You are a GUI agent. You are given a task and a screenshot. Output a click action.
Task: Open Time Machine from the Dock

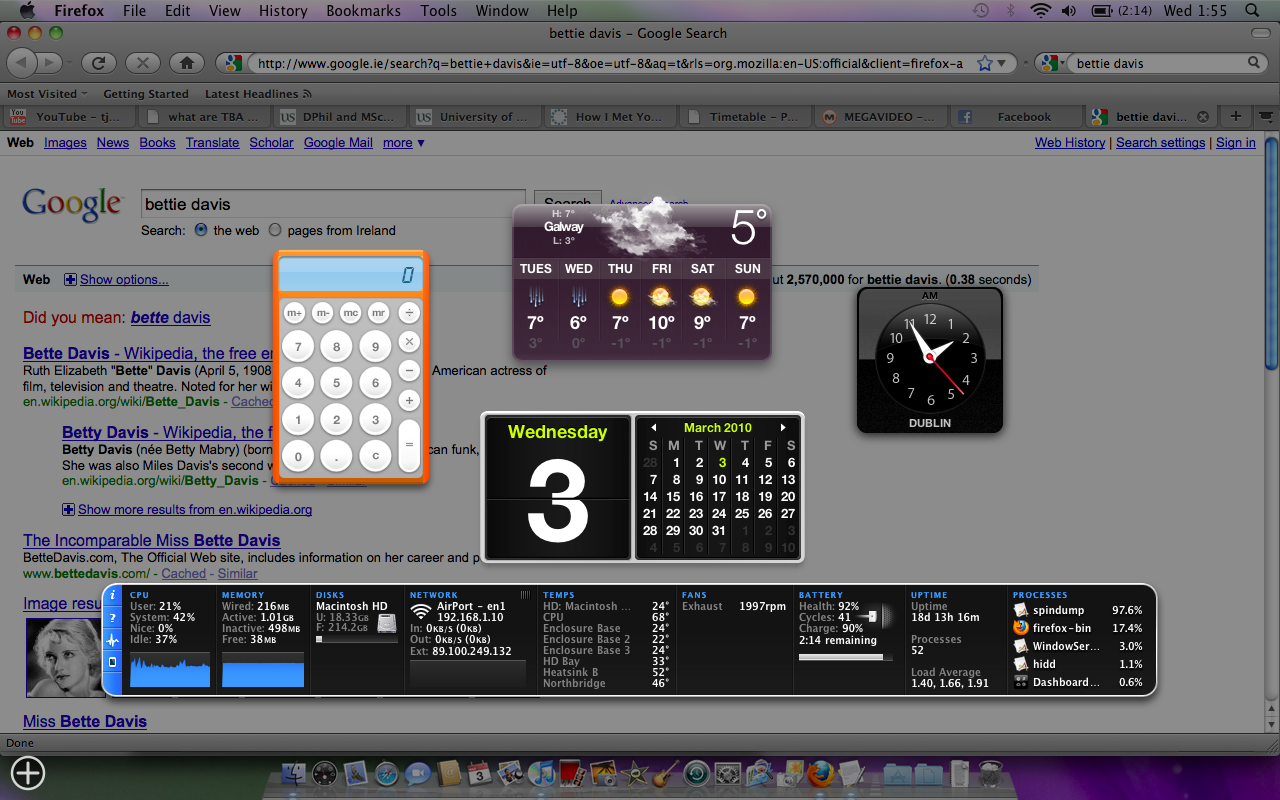(x=697, y=773)
